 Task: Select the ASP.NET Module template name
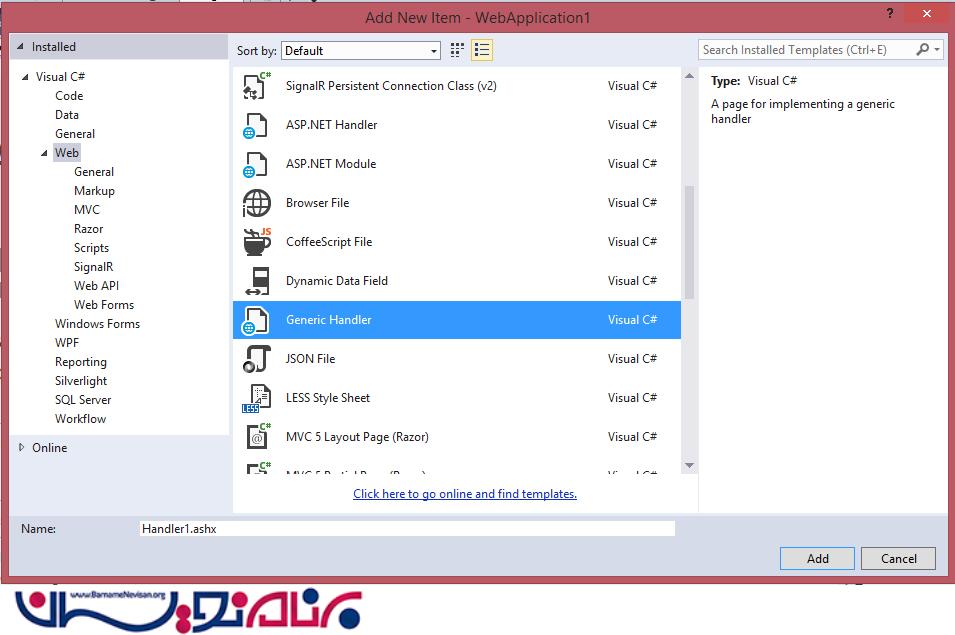point(331,164)
